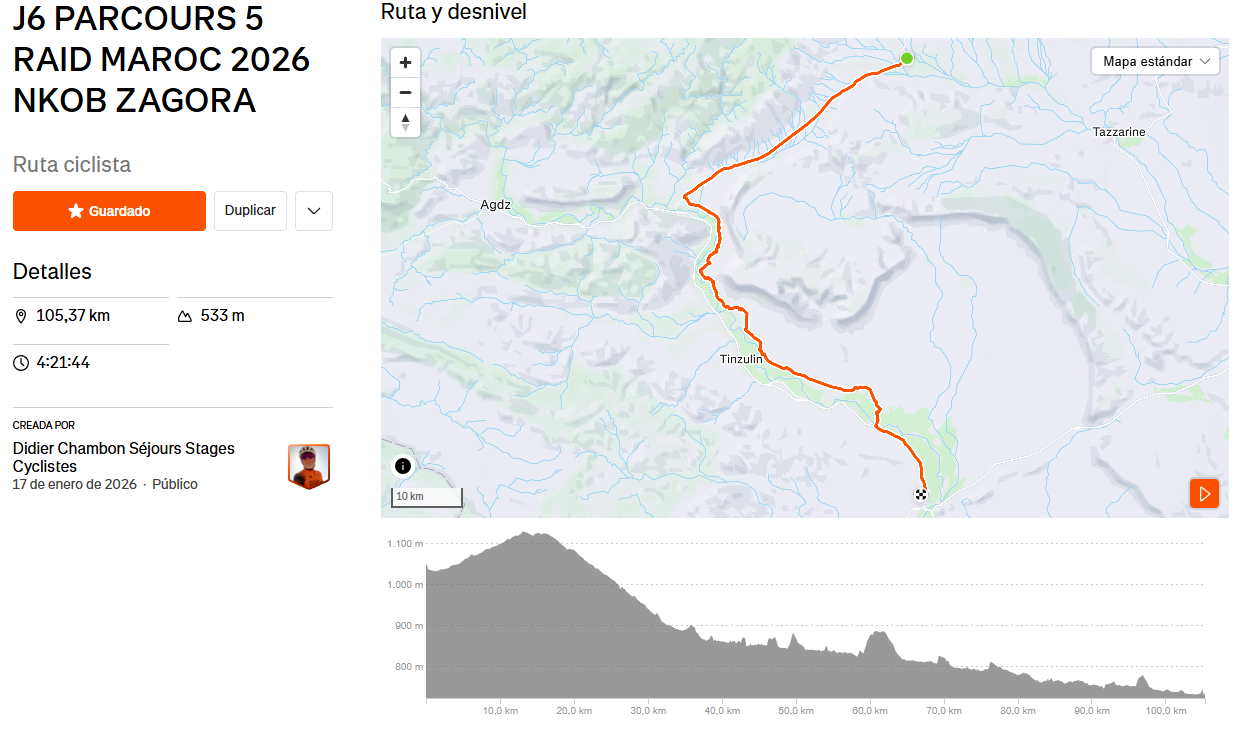Expand more options chevron beside Duplicar
The height and width of the screenshot is (735, 1246).
tap(314, 211)
